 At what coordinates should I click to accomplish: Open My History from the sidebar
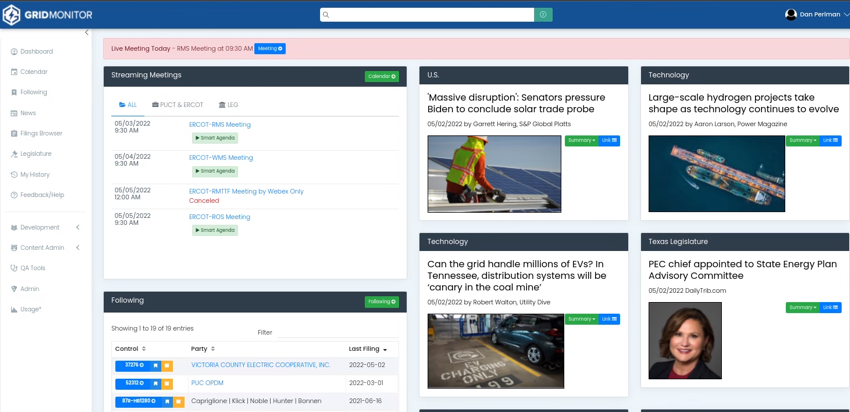tap(30, 175)
